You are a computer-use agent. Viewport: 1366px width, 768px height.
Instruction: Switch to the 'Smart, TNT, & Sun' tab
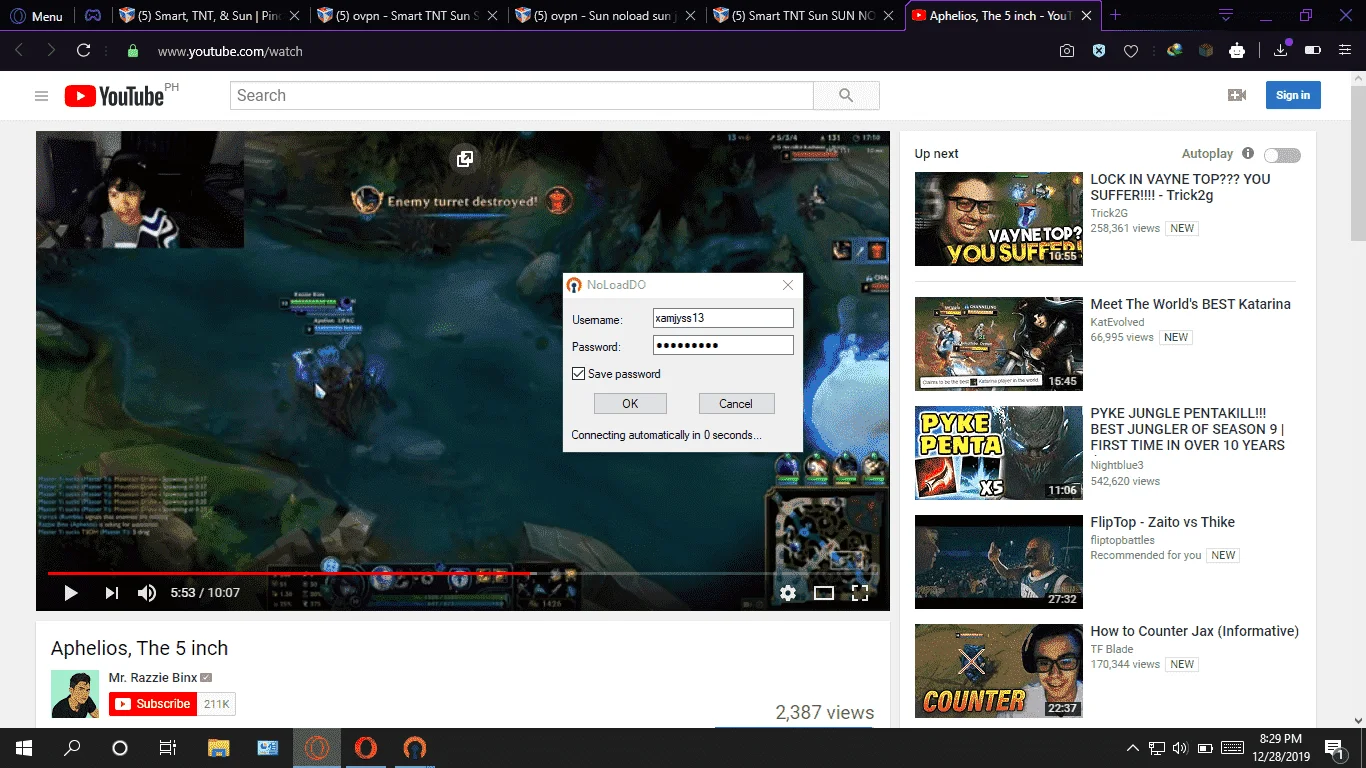pos(208,16)
